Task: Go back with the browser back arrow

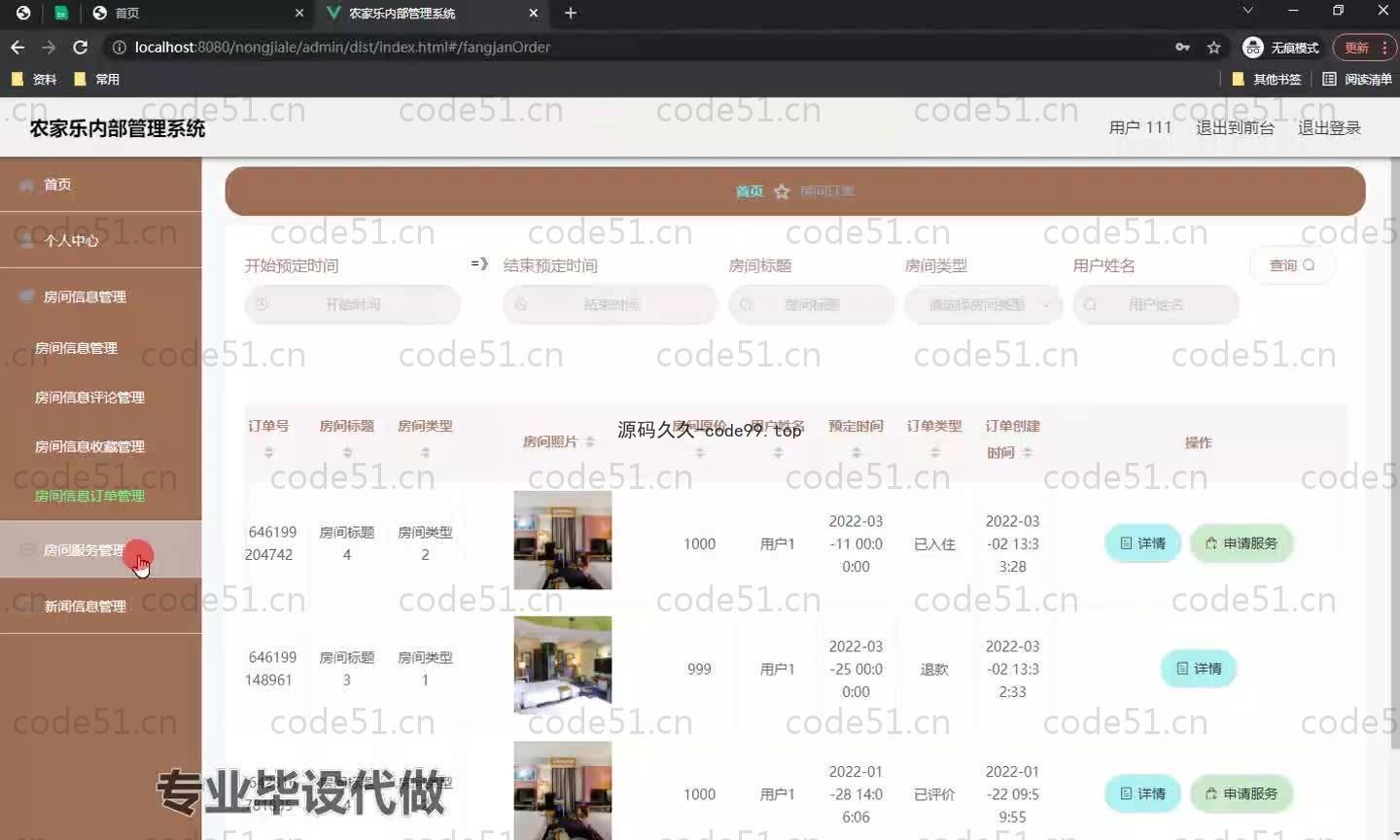Action: click(17, 47)
